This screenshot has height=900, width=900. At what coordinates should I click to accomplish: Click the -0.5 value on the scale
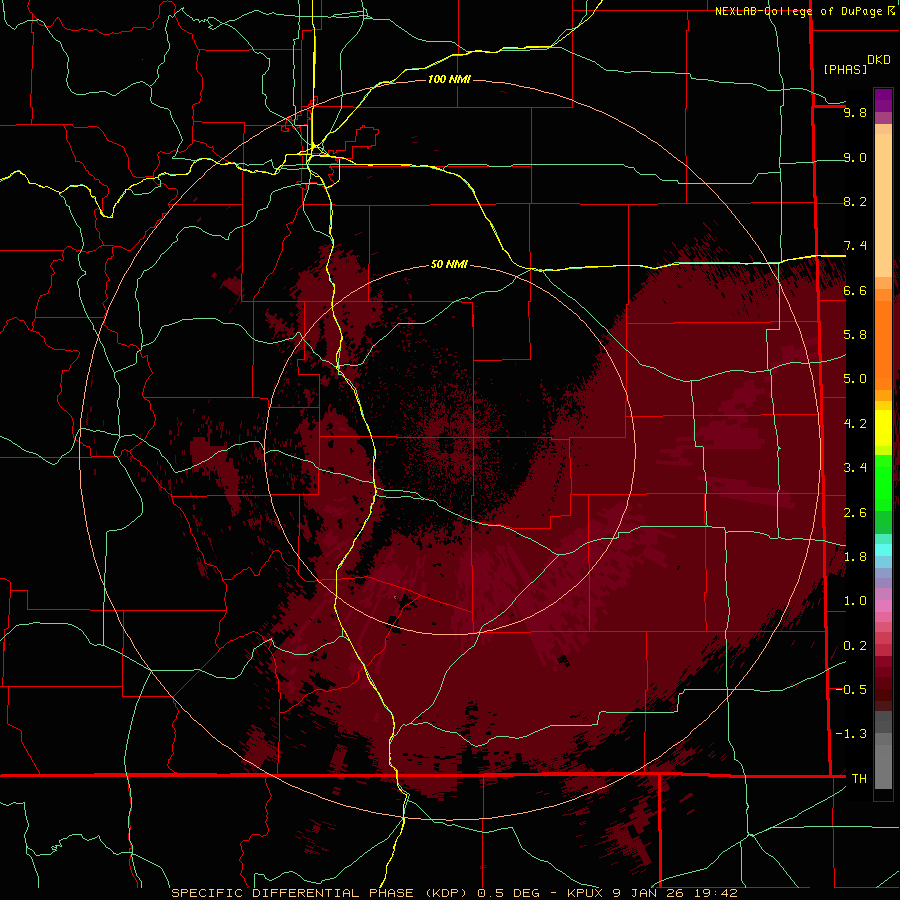[852, 689]
